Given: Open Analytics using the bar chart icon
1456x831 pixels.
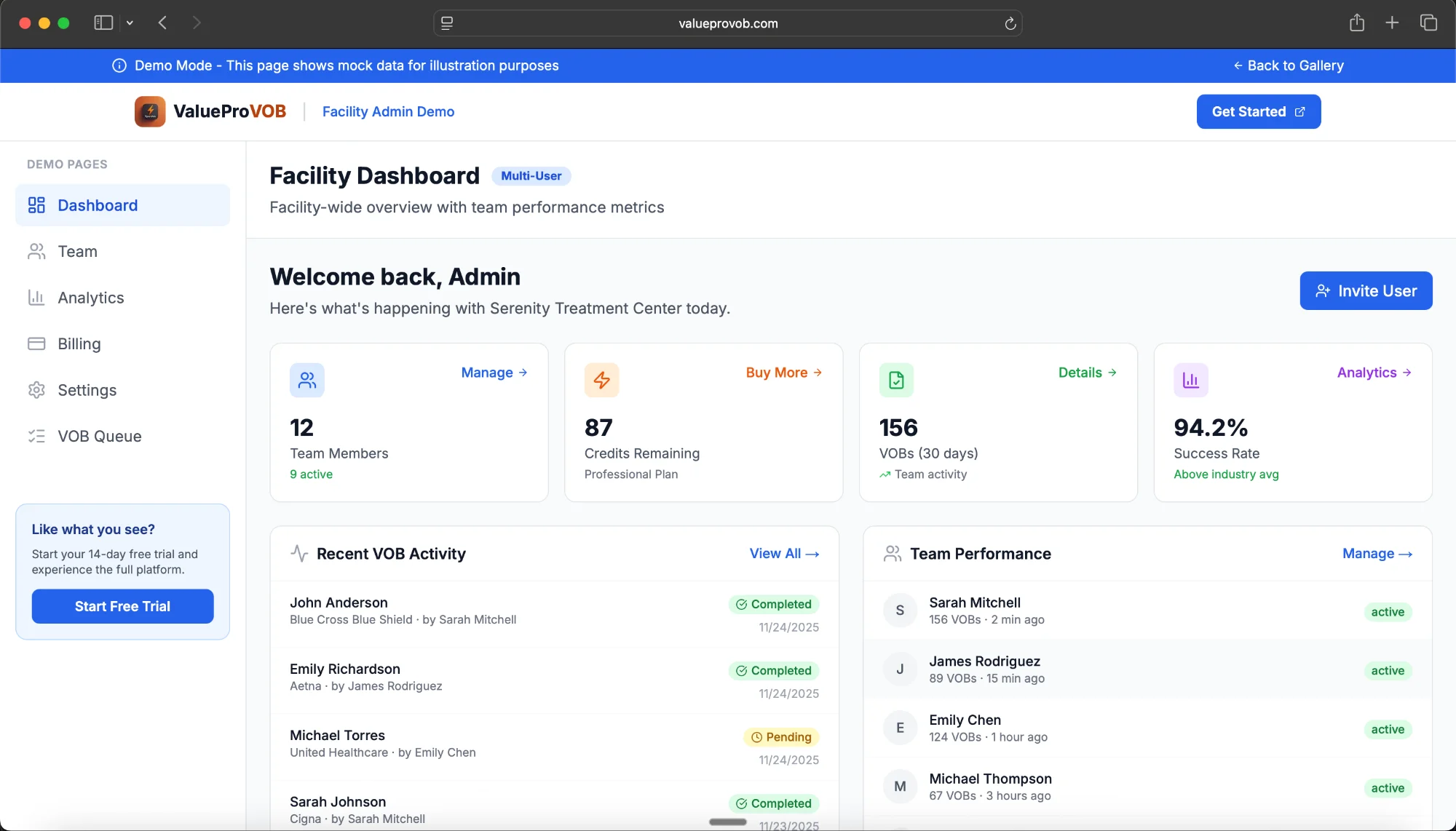Looking at the screenshot, I should point(36,298).
